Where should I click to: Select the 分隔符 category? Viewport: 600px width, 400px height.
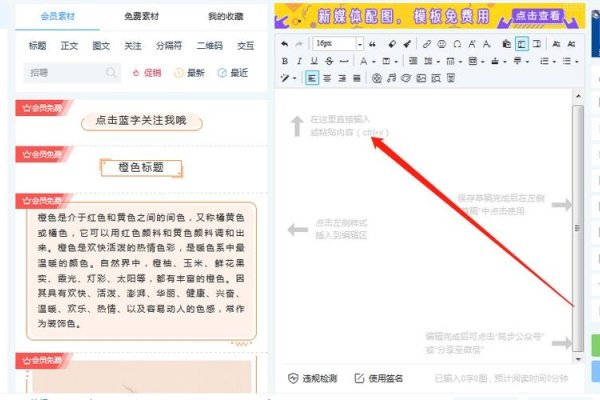click(x=169, y=46)
